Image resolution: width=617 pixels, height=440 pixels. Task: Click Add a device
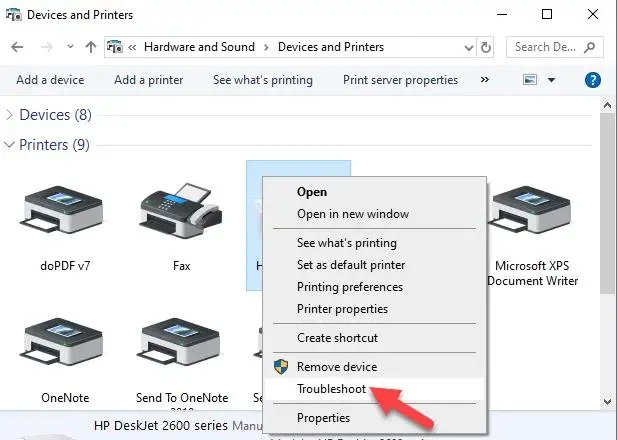pos(50,80)
